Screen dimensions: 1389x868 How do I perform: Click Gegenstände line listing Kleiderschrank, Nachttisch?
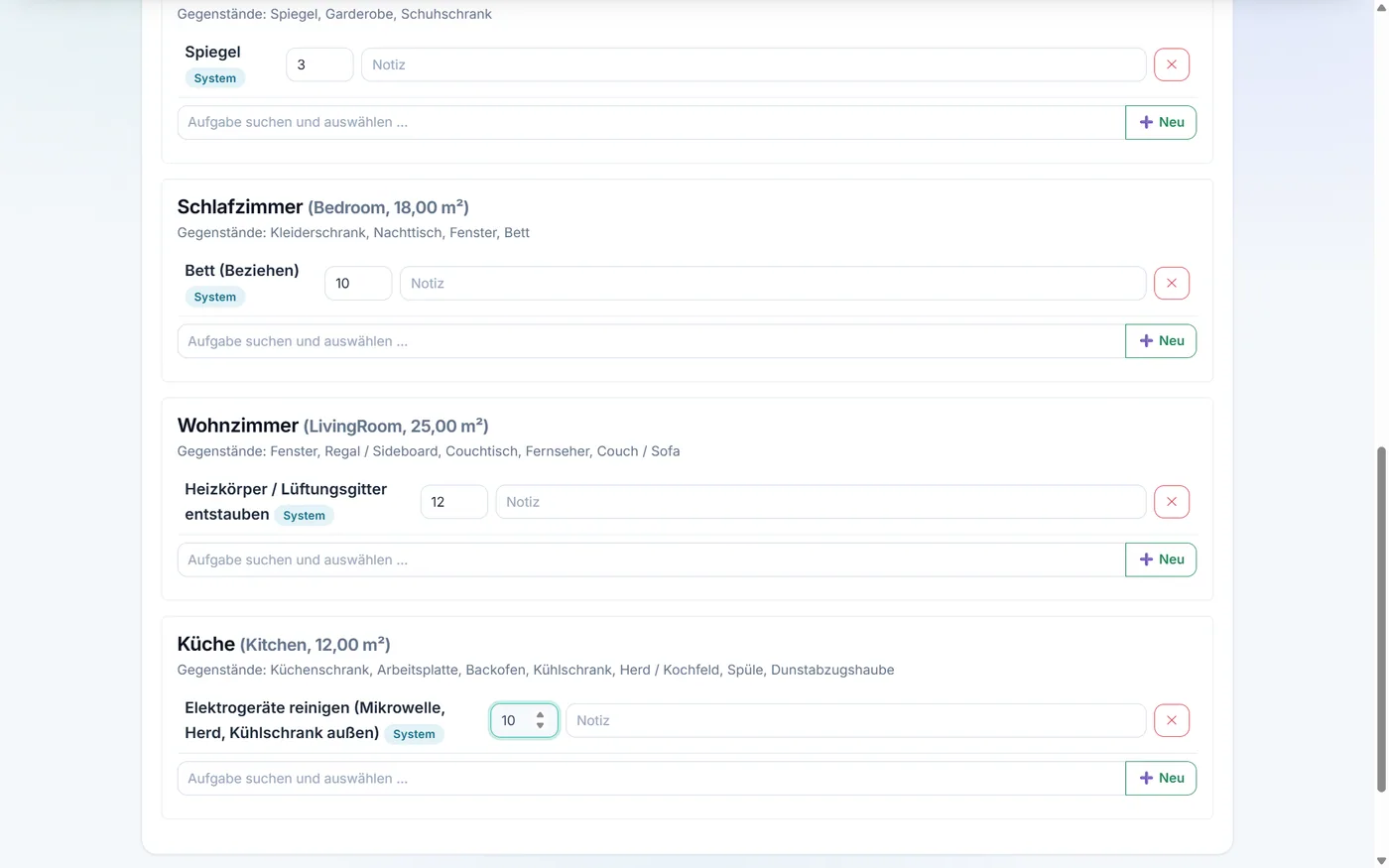click(x=353, y=233)
